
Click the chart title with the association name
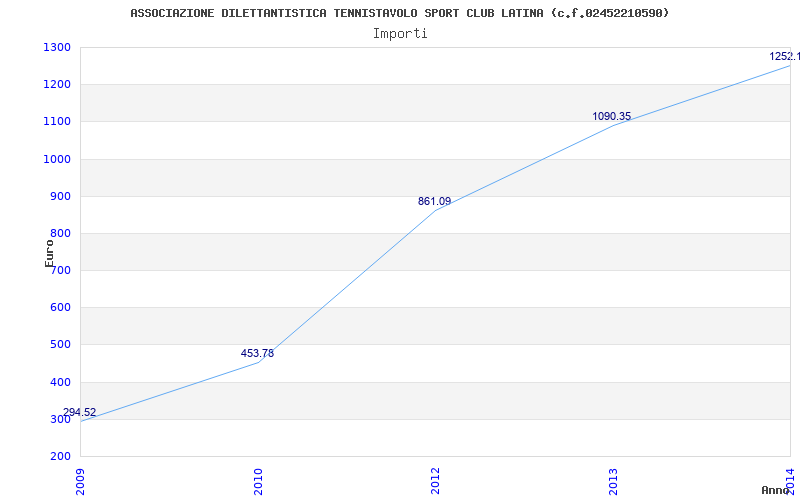(x=399, y=13)
